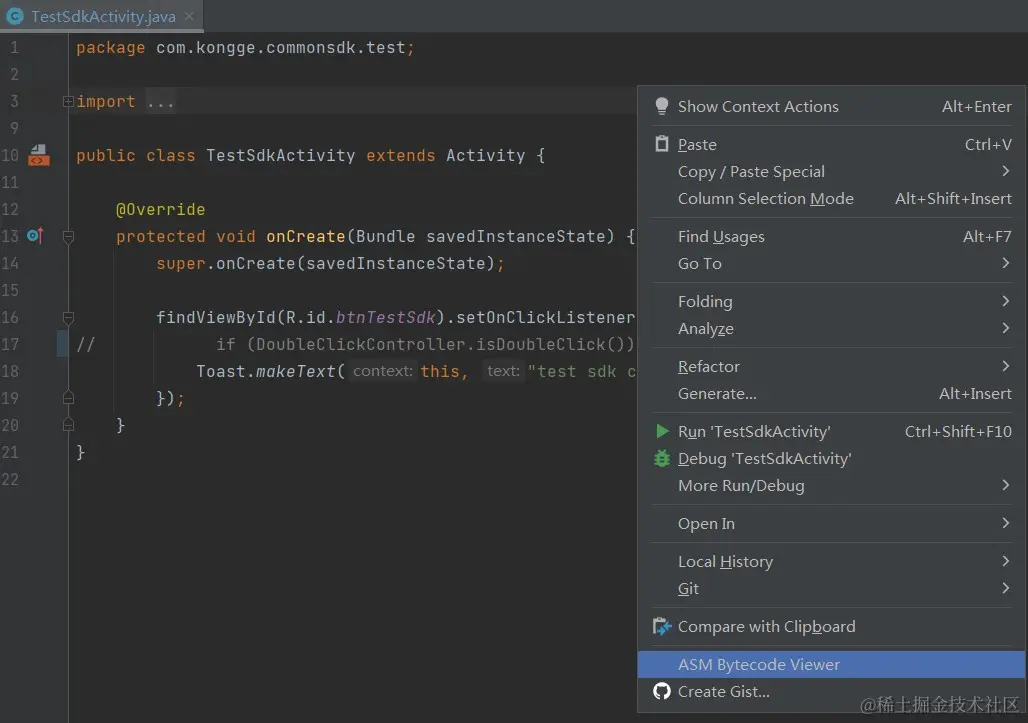Open the Git submenu
Viewport: 1028px width, 723px height.
(831, 589)
